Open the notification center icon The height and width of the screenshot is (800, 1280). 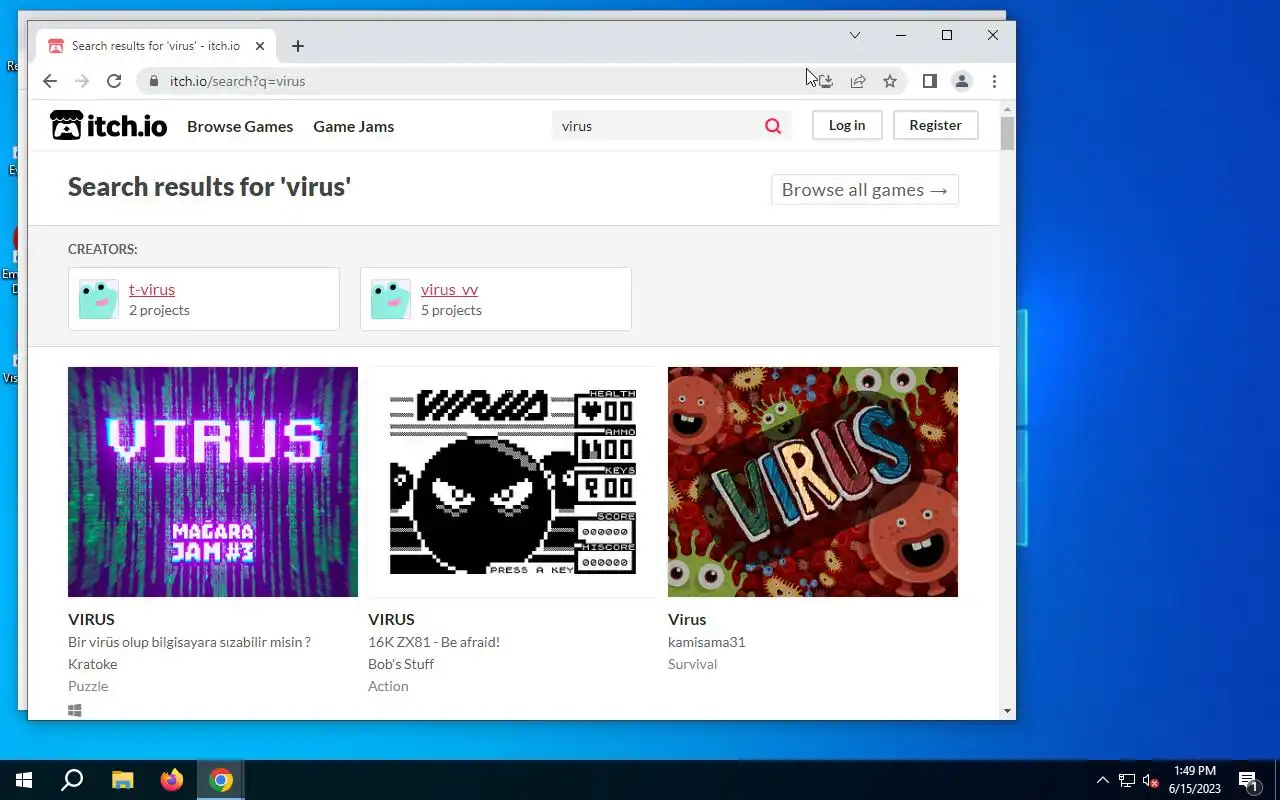coord(1248,780)
